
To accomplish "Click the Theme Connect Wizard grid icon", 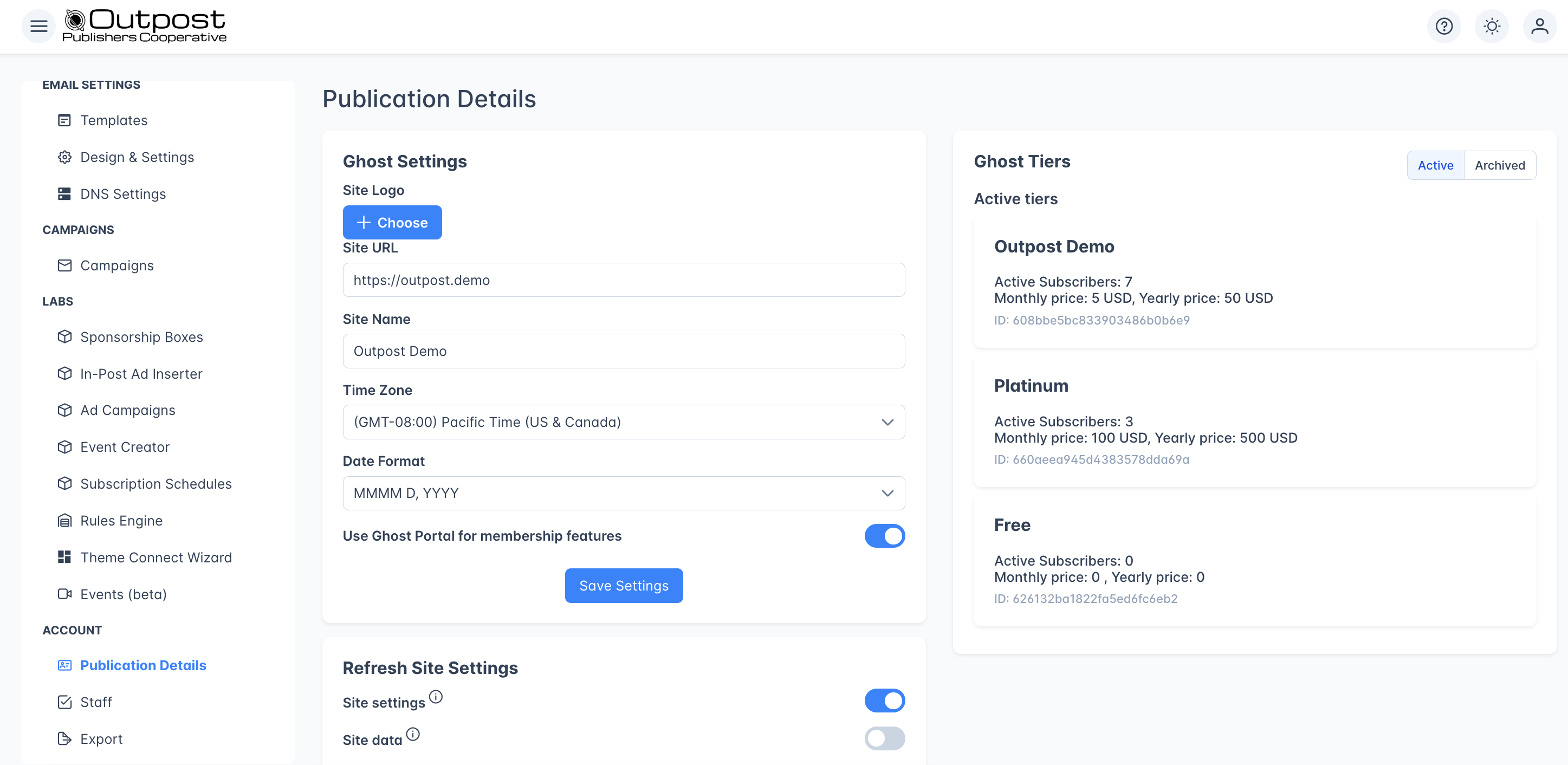I will pos(64,557).
